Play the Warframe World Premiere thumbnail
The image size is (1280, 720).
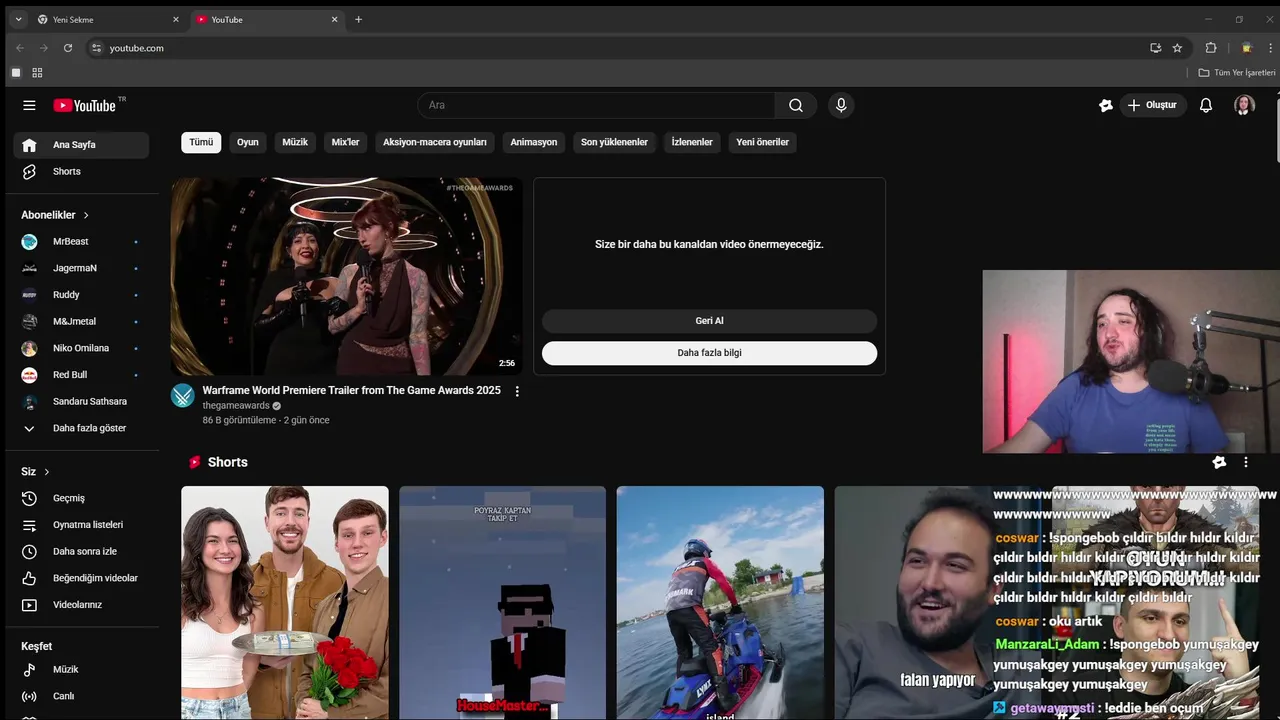click(346, 277)
